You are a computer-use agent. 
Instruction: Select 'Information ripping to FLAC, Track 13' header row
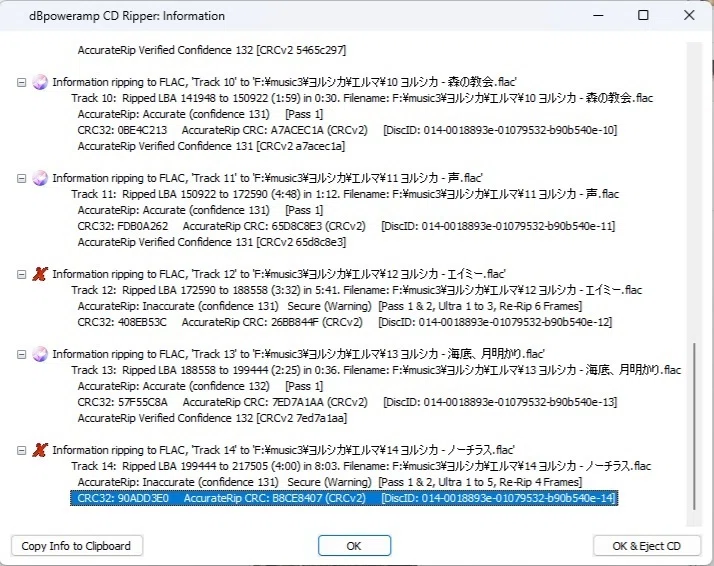click(x=298, y=354)
